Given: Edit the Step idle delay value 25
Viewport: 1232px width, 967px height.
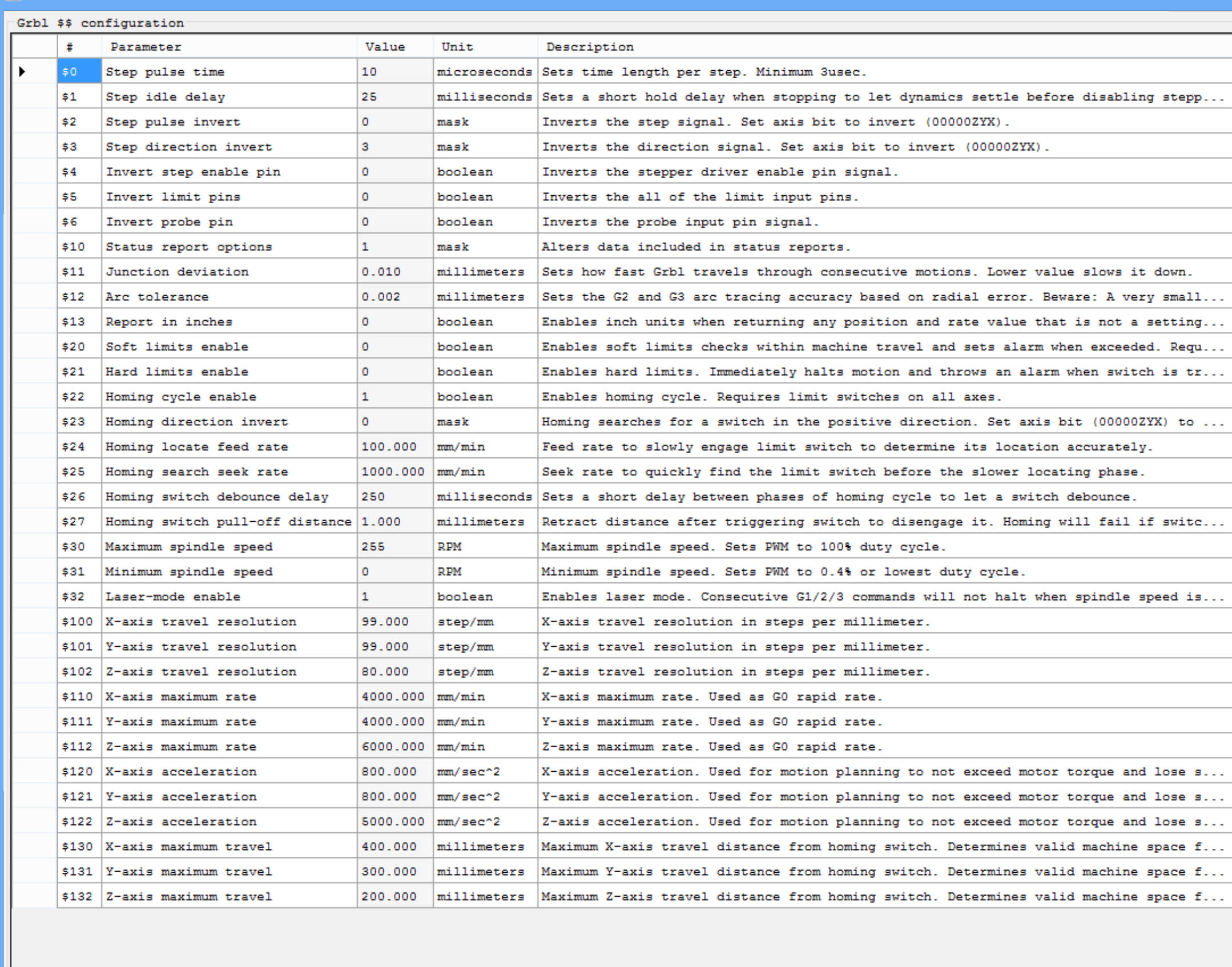Looking at the screenshot, I should [395, 97].
